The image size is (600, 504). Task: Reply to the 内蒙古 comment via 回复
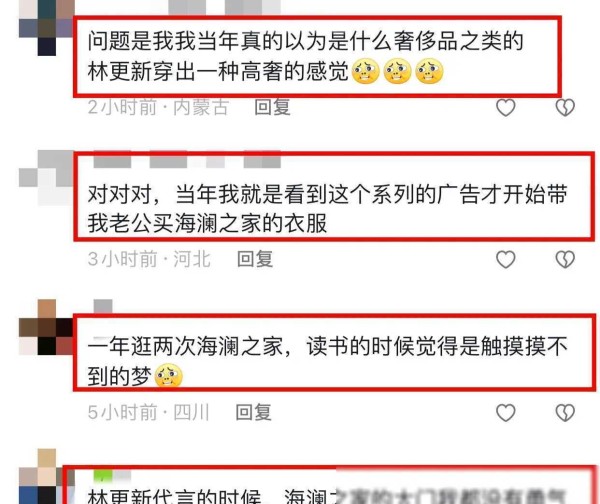coord(272,107)
